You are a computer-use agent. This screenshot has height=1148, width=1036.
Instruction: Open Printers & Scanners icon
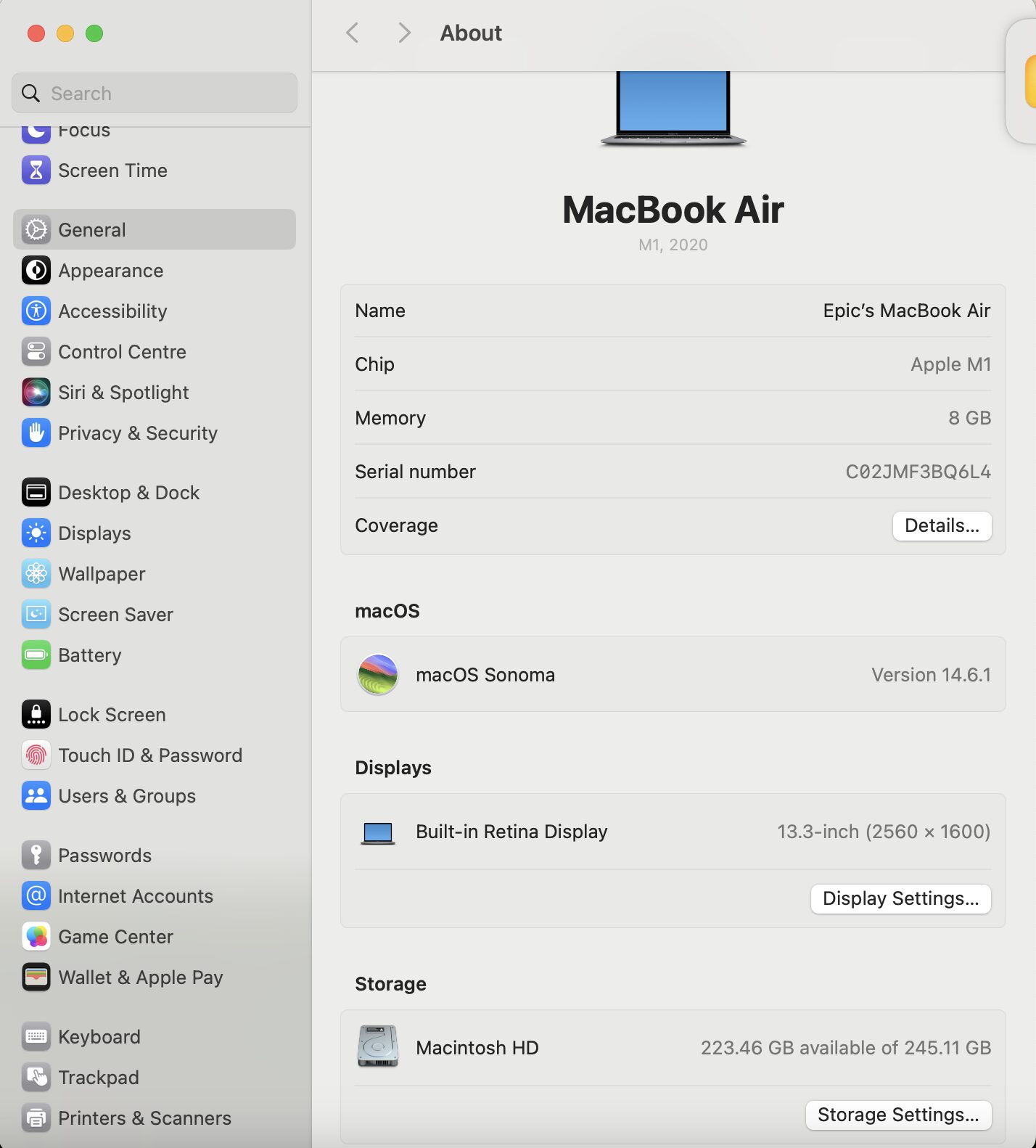pos(36,1118)
